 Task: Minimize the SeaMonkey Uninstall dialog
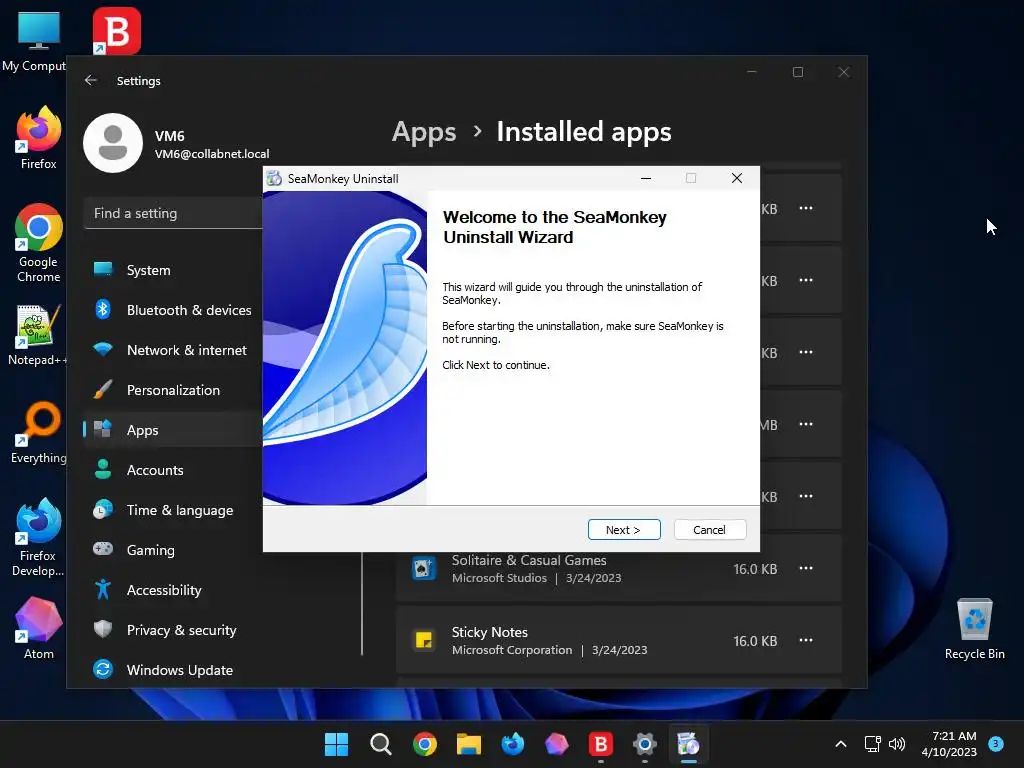click(646, 178)
